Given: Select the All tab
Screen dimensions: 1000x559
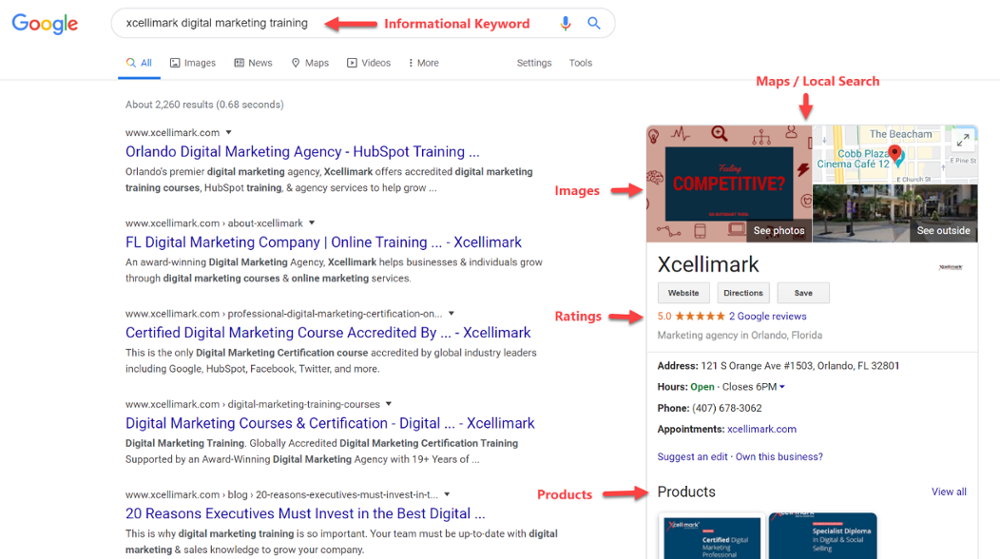Looking at the screenshot, I should pos(139,63).
